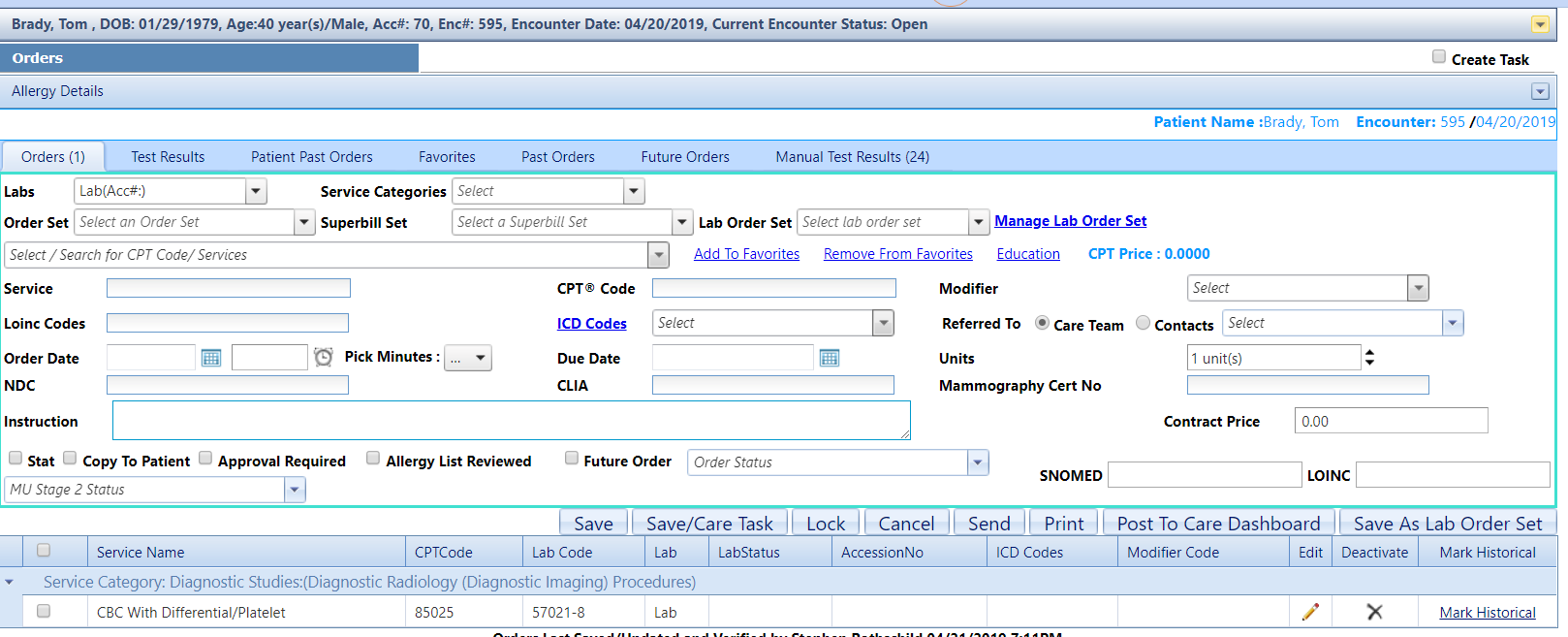Click the Order Date clock icon
Image resolution: width=1568 pixels, height=637 pixels.
[x=324, y=358]
